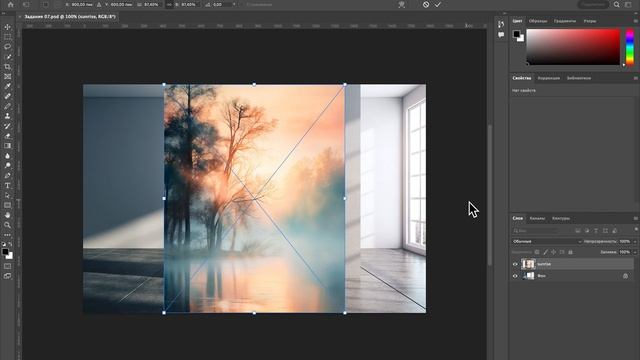
Task: Switch to the Контуры tab
Action: [561, 218]
